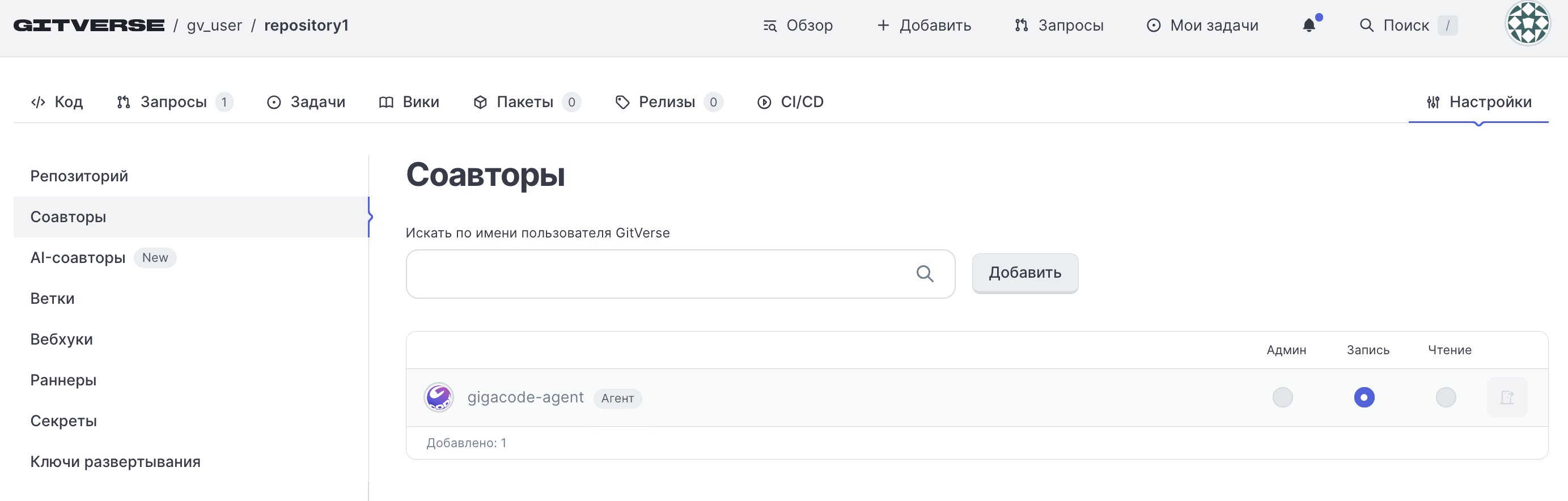Screen dimensions: 1568x501
Task: Click the GitVerse logo
Action: (x=89, y=26)
